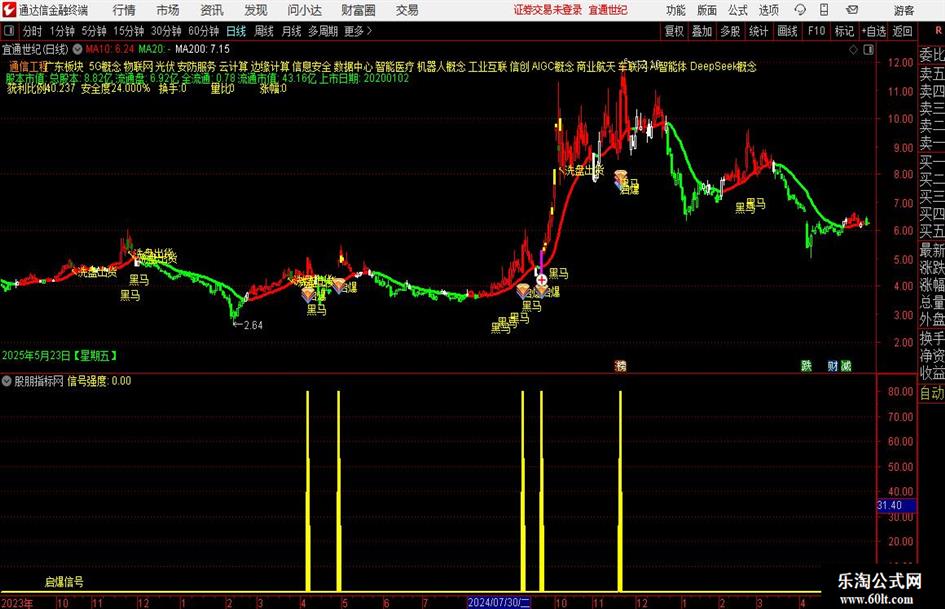Click the diamond icon above the price axis
The height and width of the screenshot is (609, 945).
(x=853, y=49)
